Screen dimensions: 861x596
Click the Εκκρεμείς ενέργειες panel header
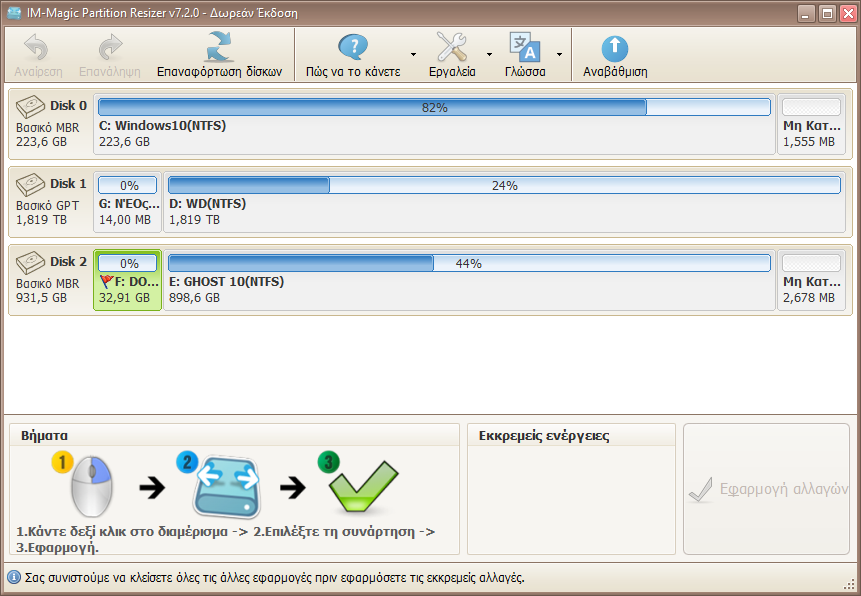(571, 436)
